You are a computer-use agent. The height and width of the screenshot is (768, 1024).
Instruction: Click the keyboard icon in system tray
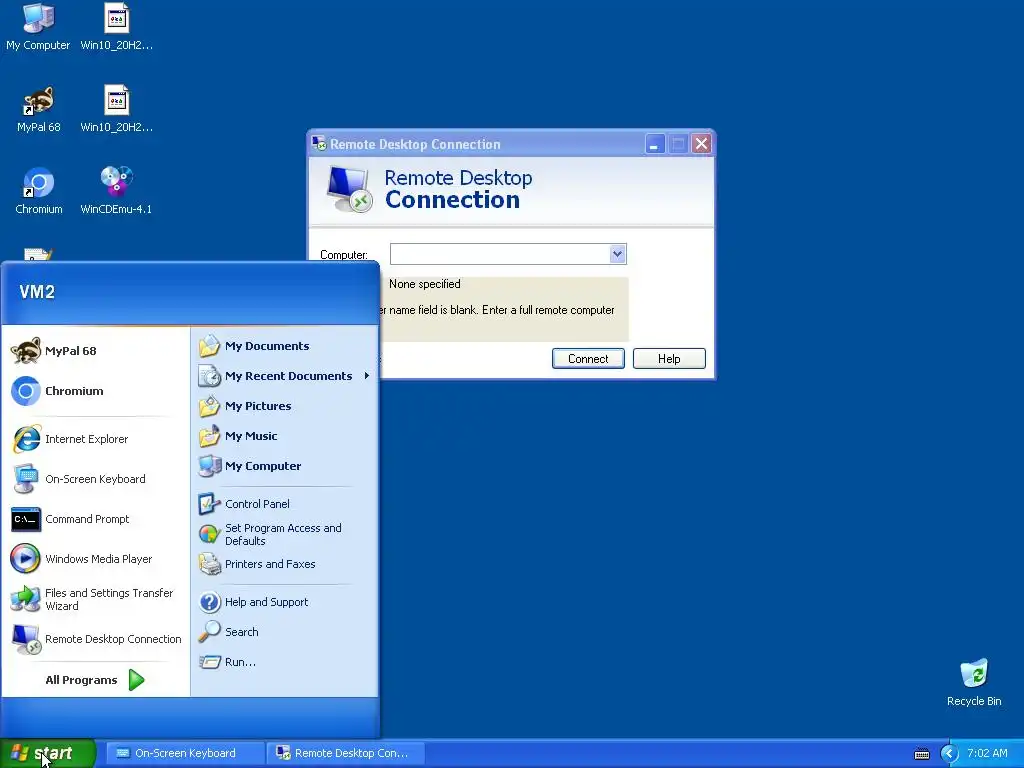click(921, 754)
